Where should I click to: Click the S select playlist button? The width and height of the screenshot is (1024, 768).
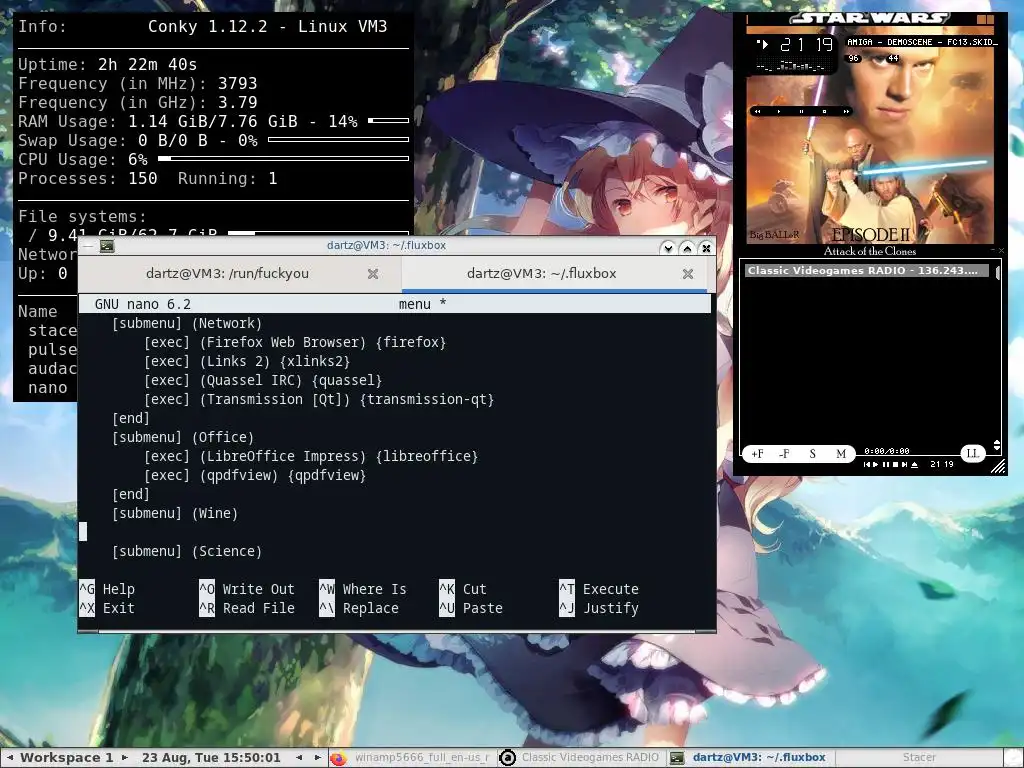[812, 454]
